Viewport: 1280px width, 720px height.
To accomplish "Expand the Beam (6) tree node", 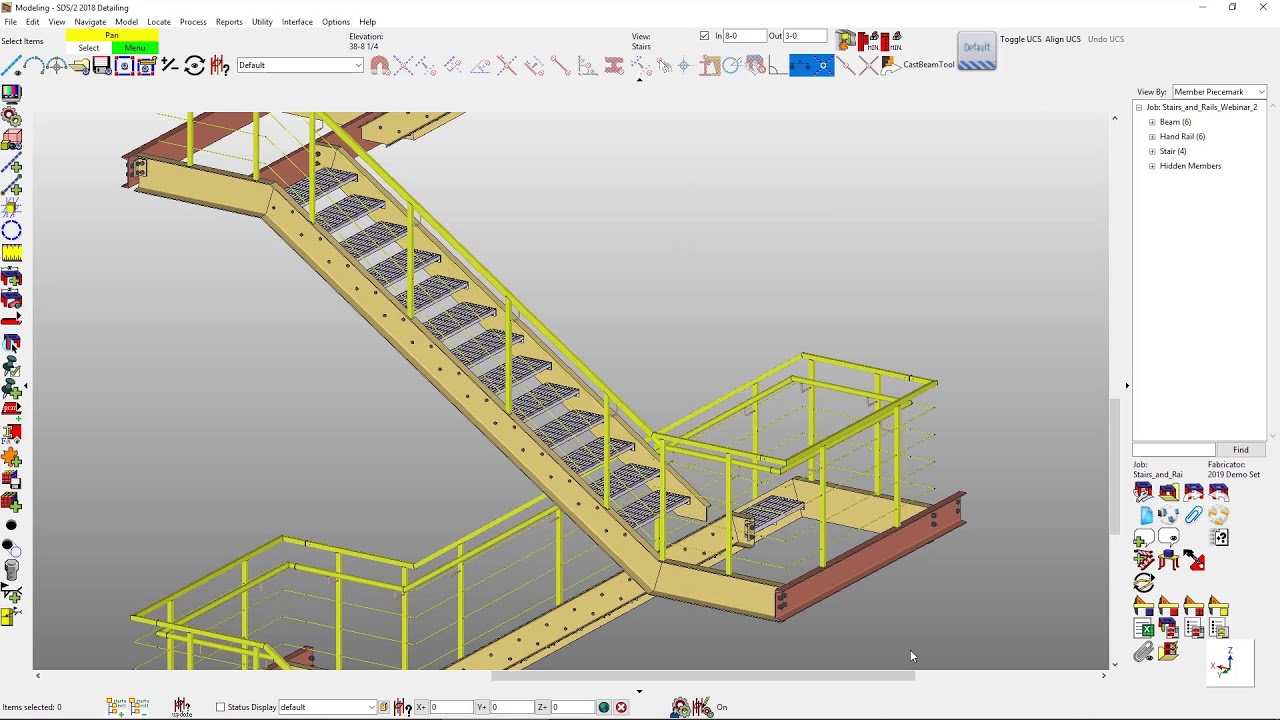I will point(1152,122).
